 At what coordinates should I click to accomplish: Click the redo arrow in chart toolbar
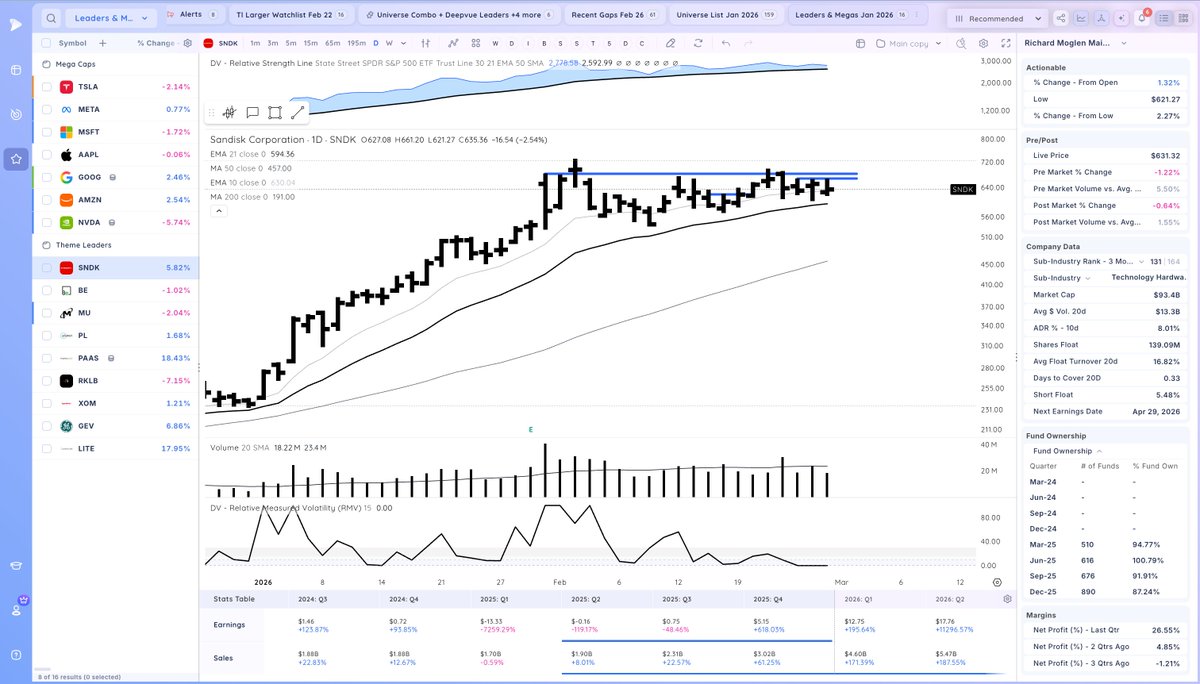(x=748, y=43)
